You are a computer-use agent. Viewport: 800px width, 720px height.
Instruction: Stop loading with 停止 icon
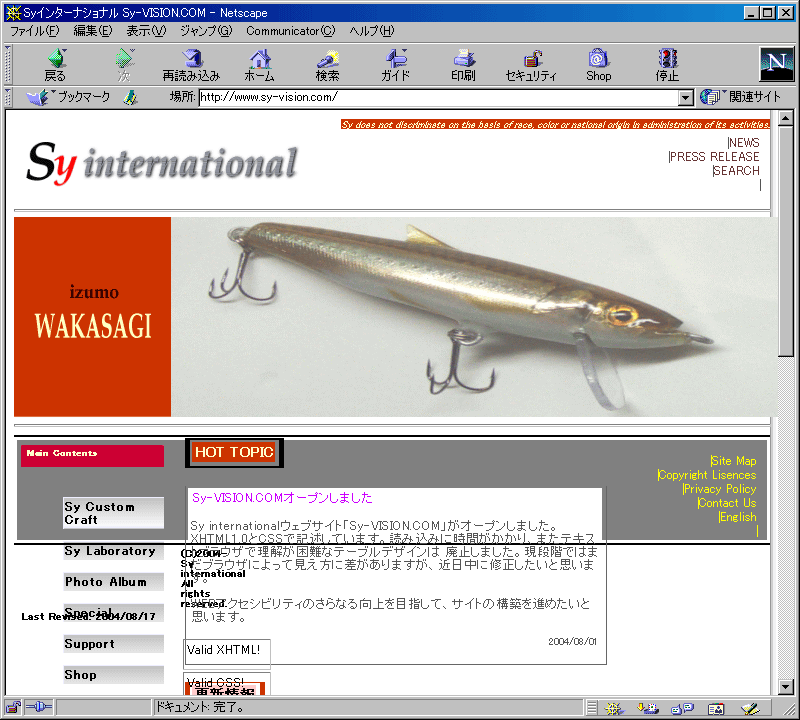tap(667, 65)
